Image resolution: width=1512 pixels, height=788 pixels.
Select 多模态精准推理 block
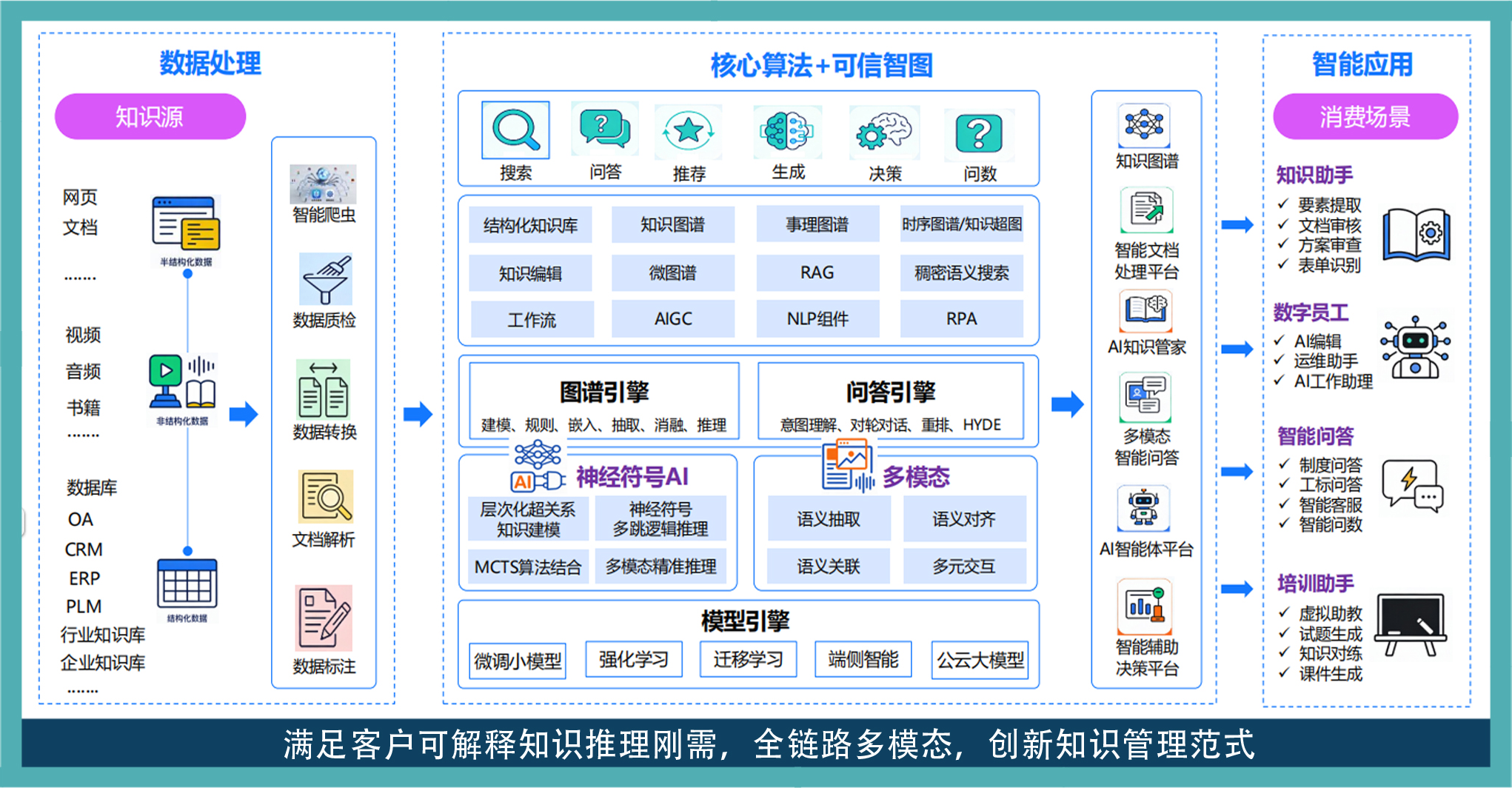(x=660, y=567)
